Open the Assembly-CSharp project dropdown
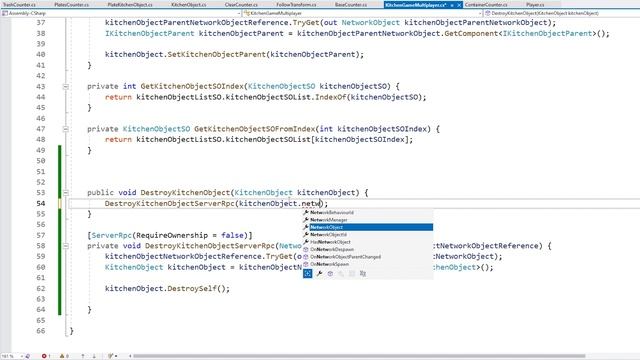 [239, 13]
